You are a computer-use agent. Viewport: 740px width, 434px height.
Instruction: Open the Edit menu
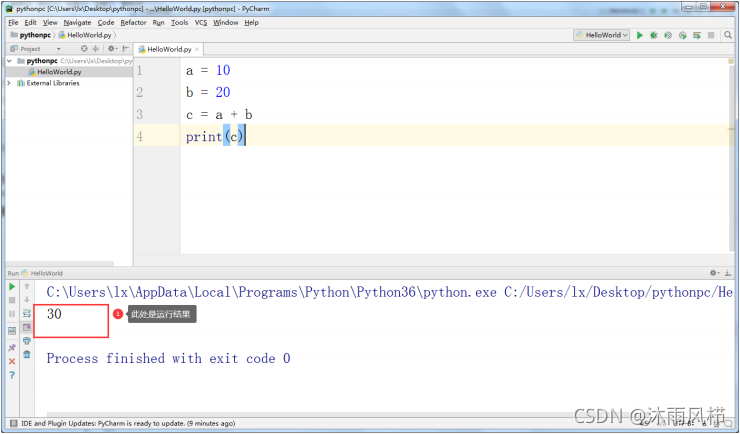pyautogui.click(x=30, y=23)
